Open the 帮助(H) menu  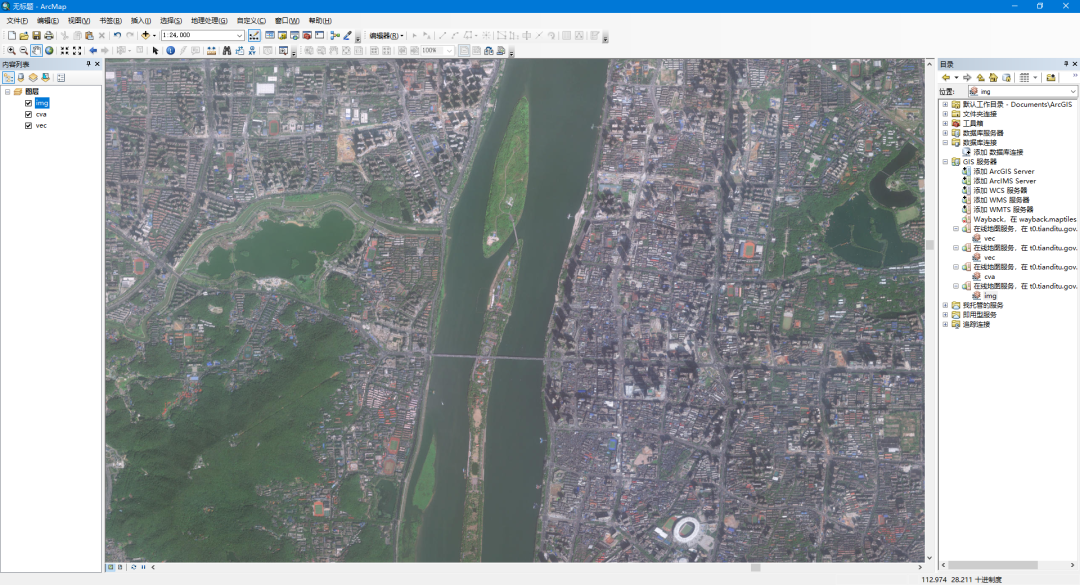click(x=320, y=21)
